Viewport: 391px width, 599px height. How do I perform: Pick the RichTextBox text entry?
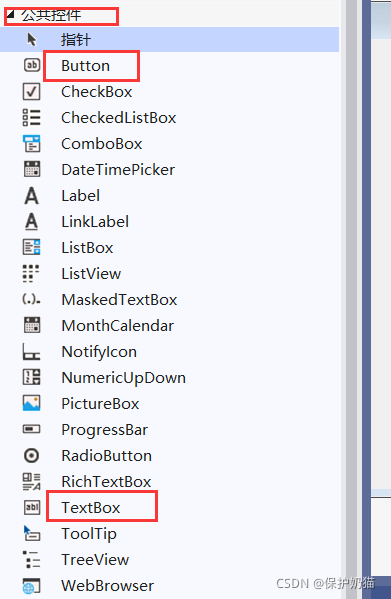(107, 482)
